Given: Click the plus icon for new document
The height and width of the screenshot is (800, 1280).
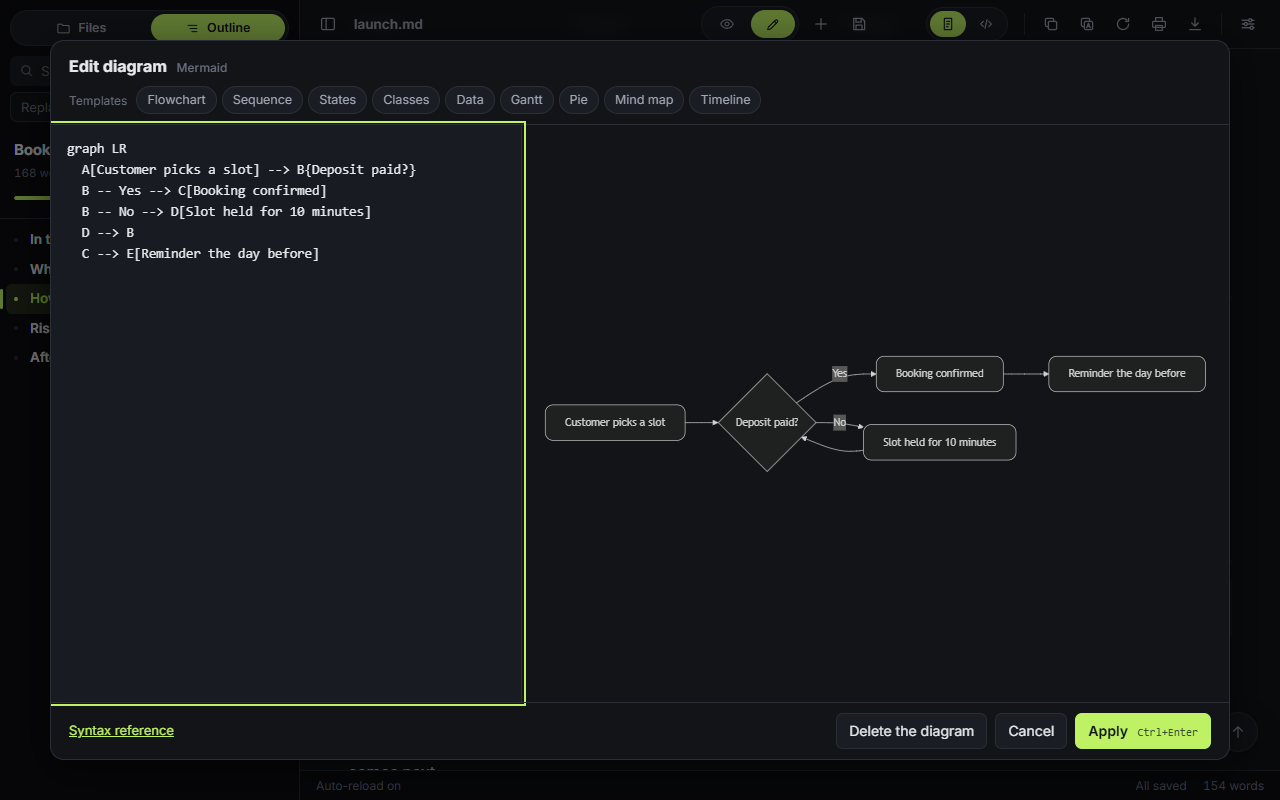Looking at the screenshot, I should 821,24.
